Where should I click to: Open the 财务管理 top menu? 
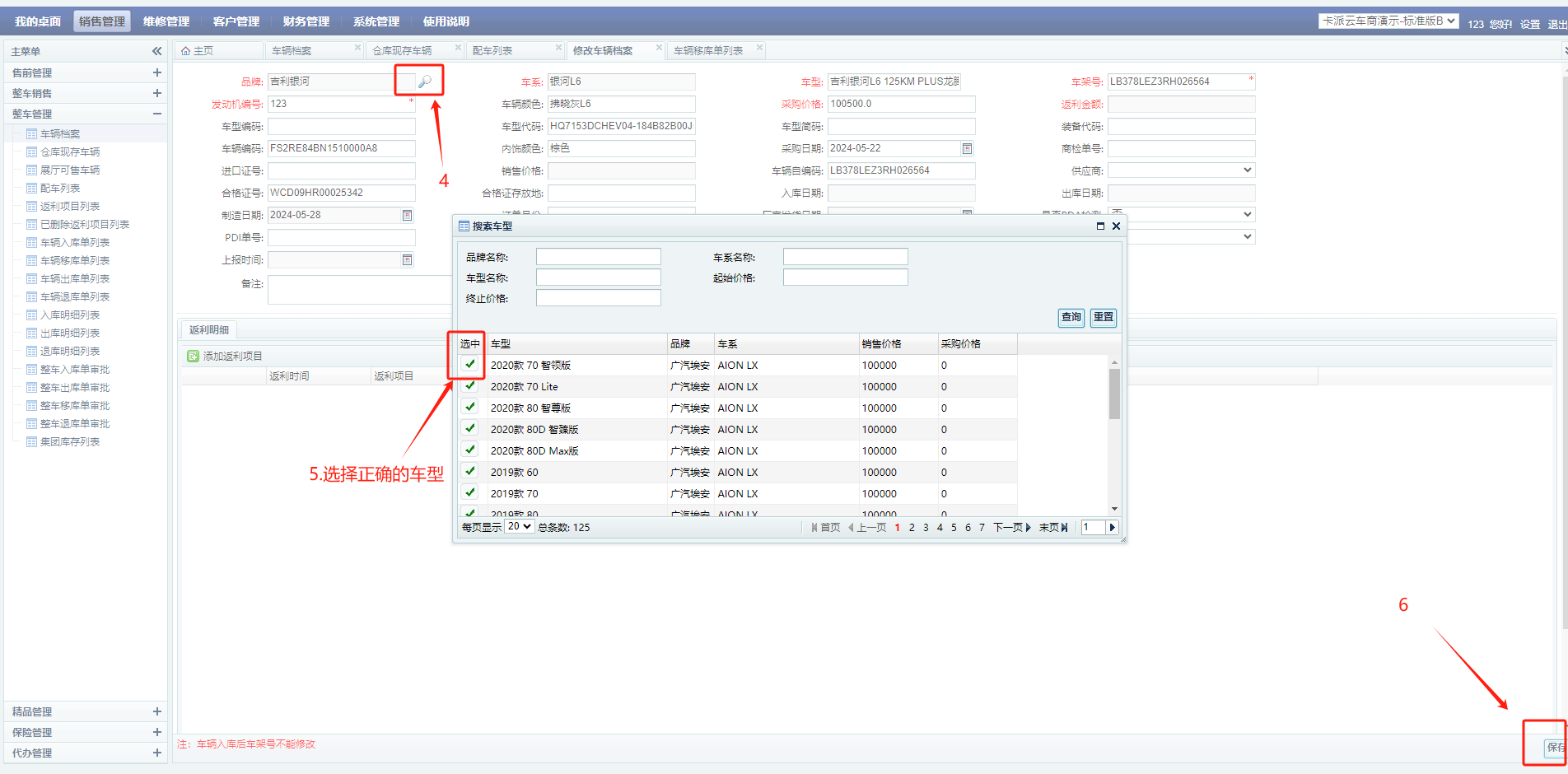click(306, 21)
